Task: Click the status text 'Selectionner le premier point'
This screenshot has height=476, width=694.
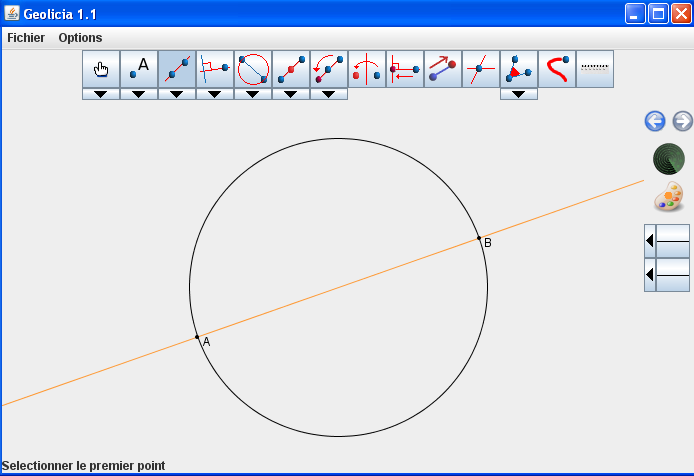Action: [83, 466]
